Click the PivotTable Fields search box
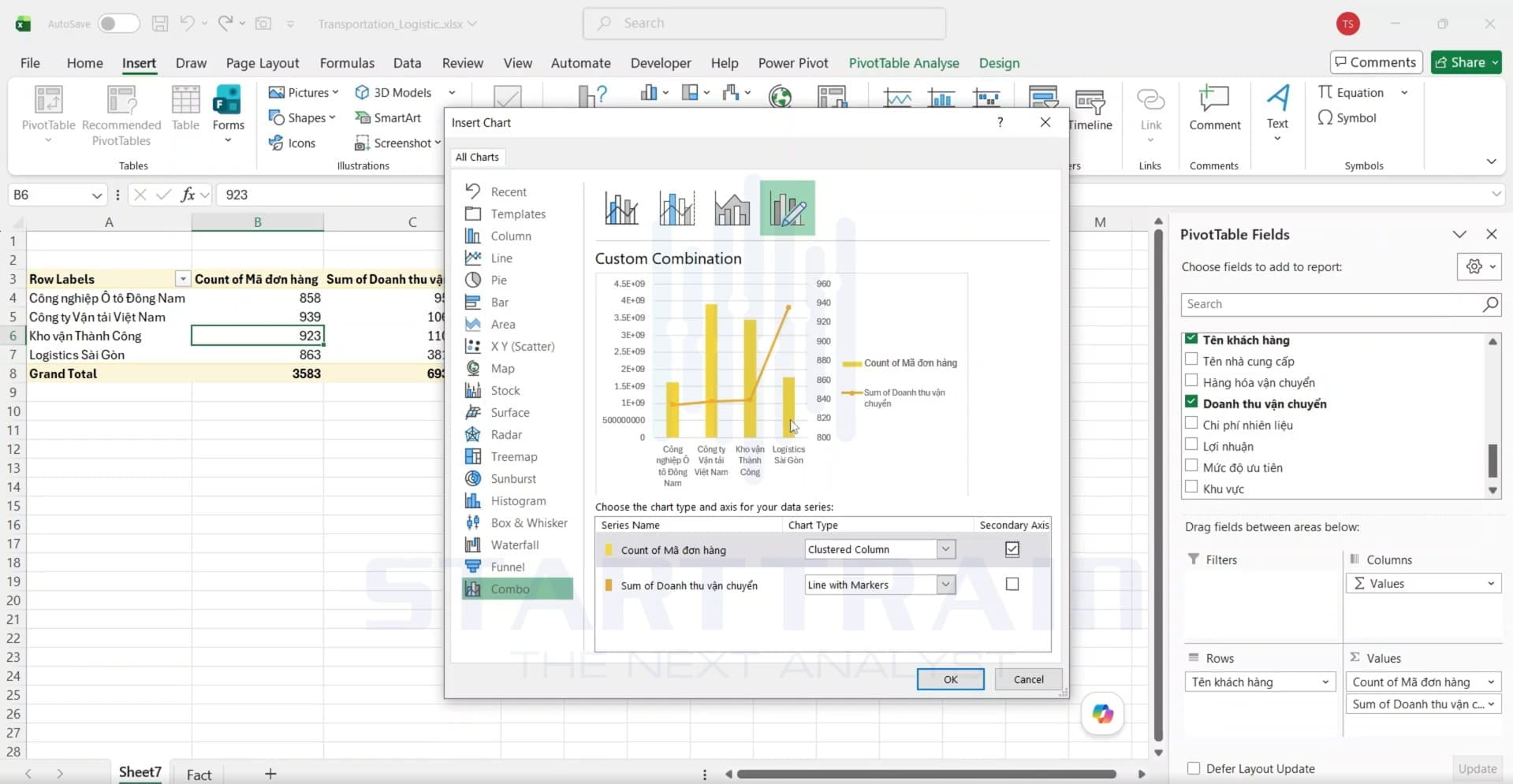This screenshot has width=1513, height=784. tap(1340, 304)
